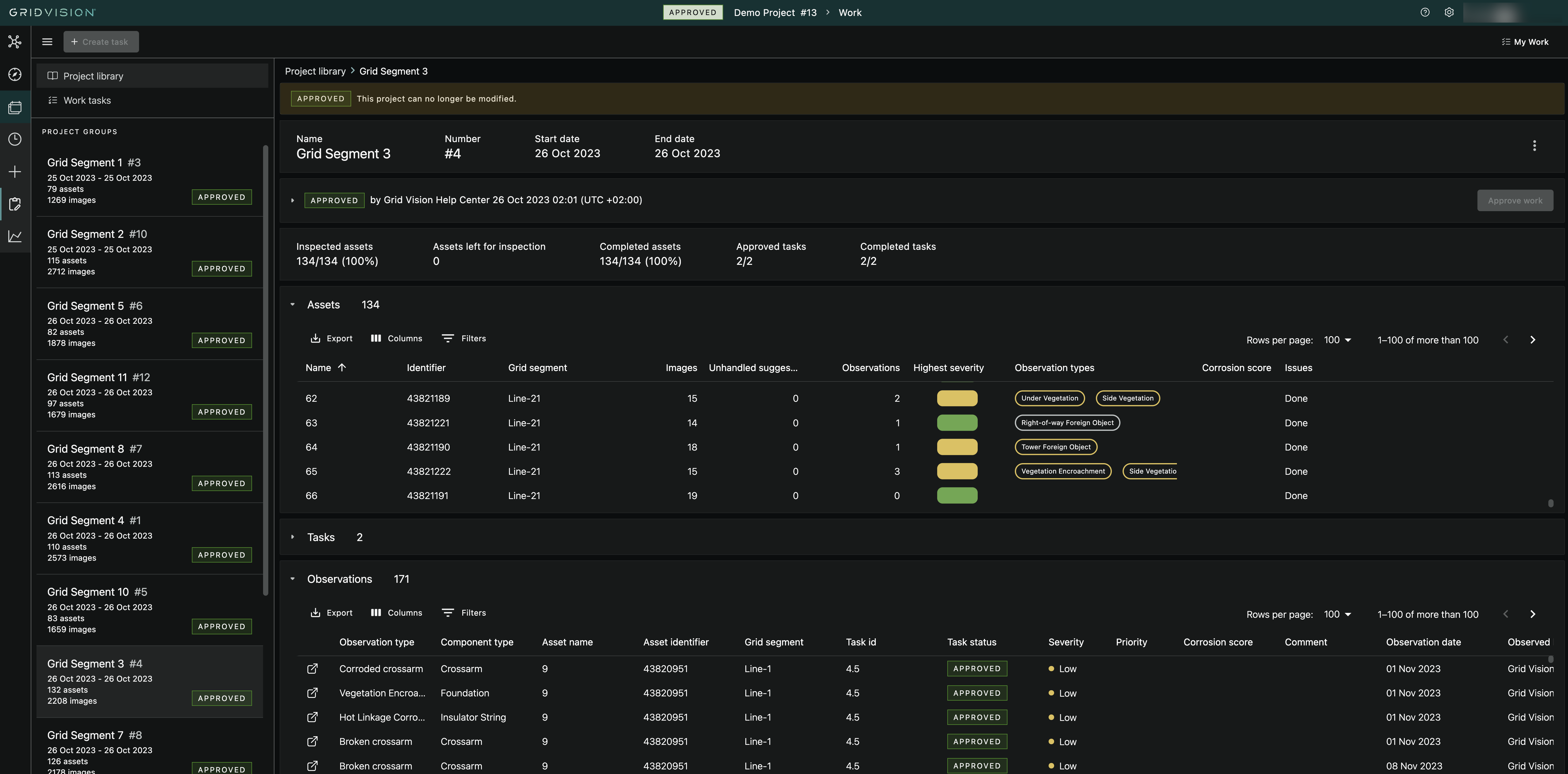Toggle the hamburger menu above Project library
The width and height of the screenshot is (1568, 774).
coord(47,41)
